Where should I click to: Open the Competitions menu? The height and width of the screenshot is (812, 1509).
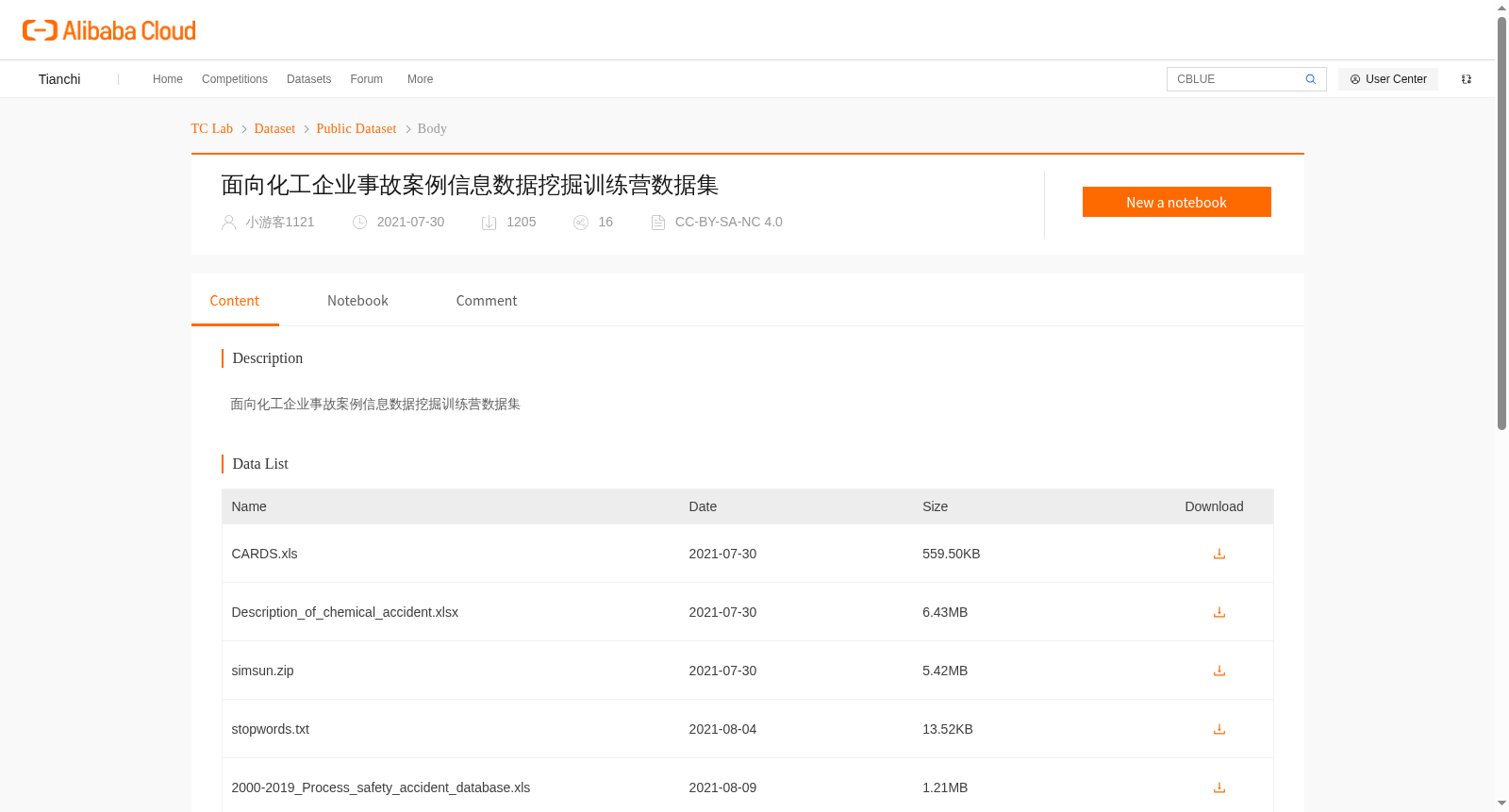click(x=235, y=79)
